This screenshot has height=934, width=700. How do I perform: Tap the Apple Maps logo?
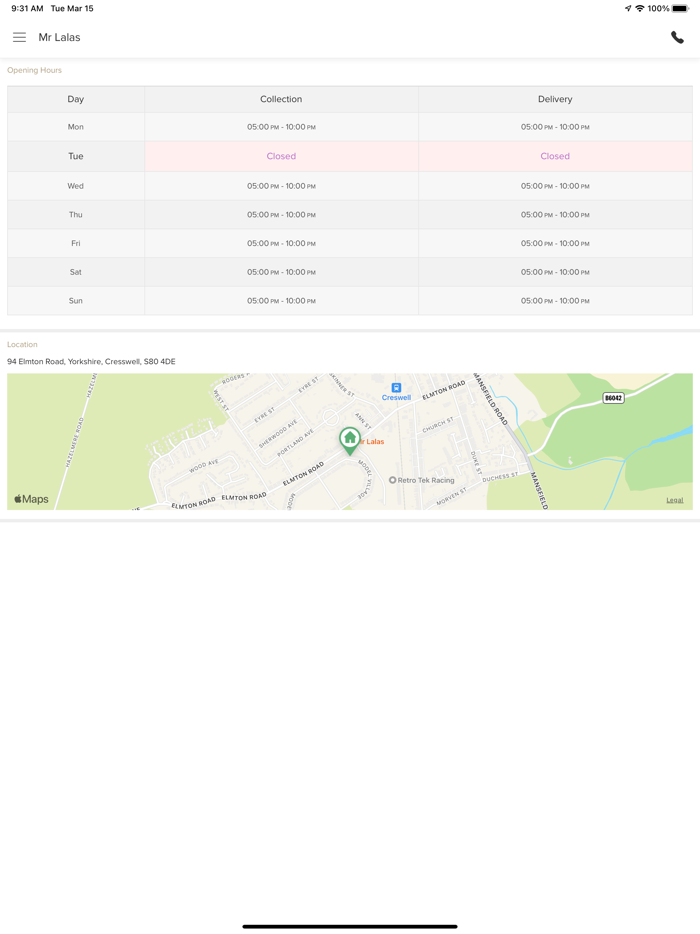tap(31, 499)
